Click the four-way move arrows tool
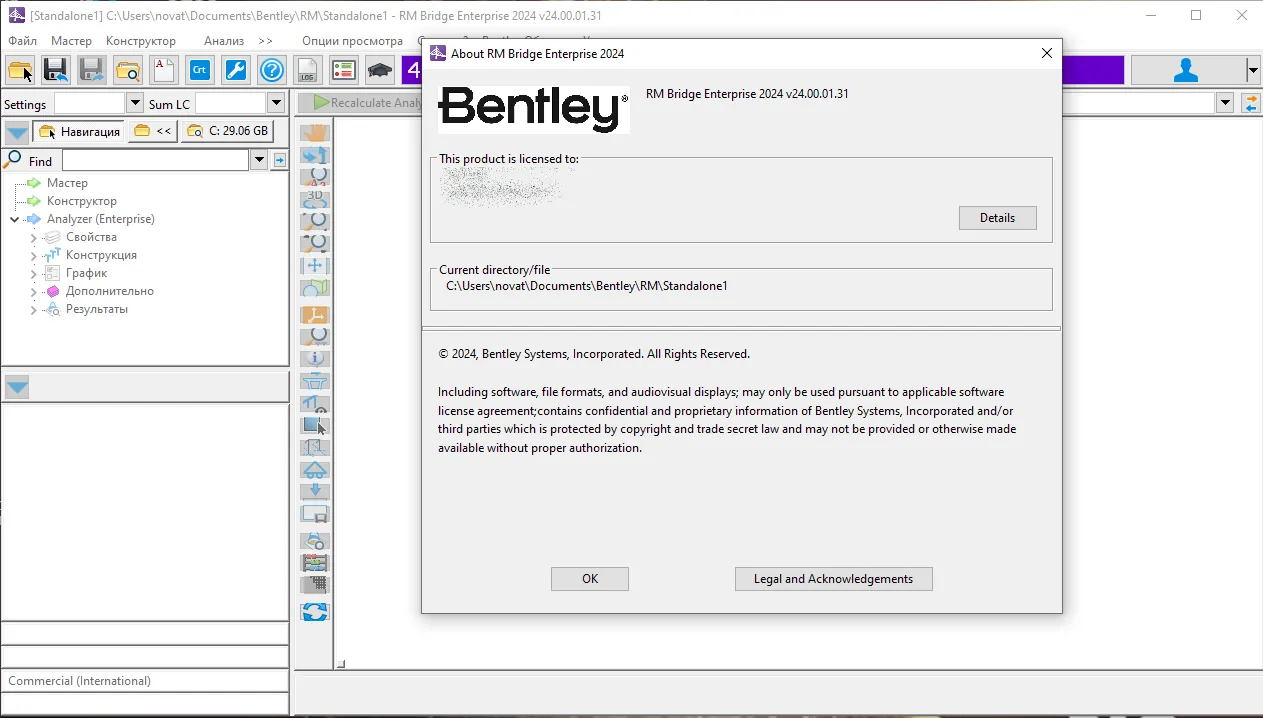This screenshot has height=718, width=1263. pyautogui.click(x=315, y=265)
